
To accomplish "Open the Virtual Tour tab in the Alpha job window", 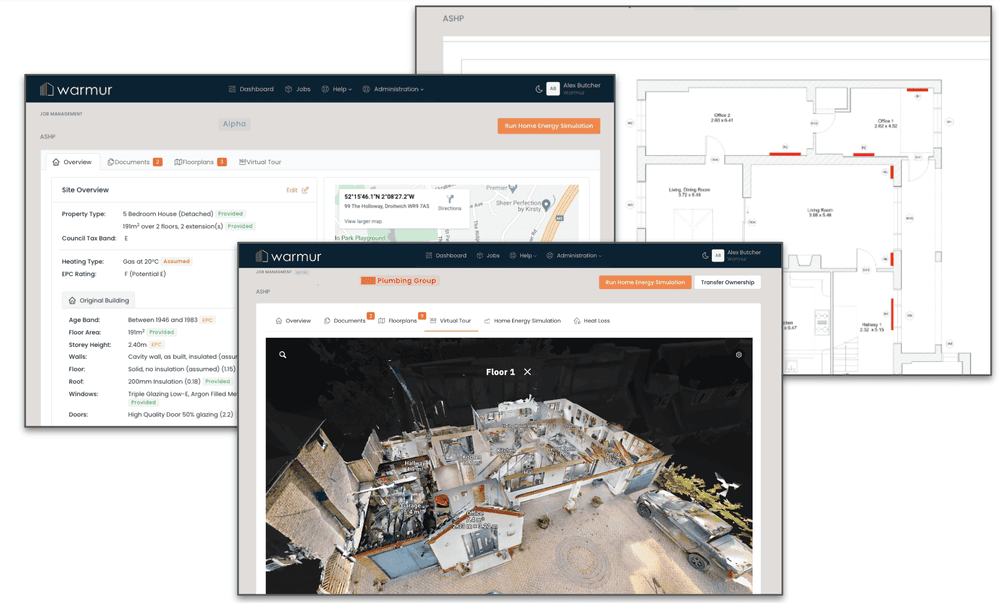I will pyautogui.click(x=260, y=162).
